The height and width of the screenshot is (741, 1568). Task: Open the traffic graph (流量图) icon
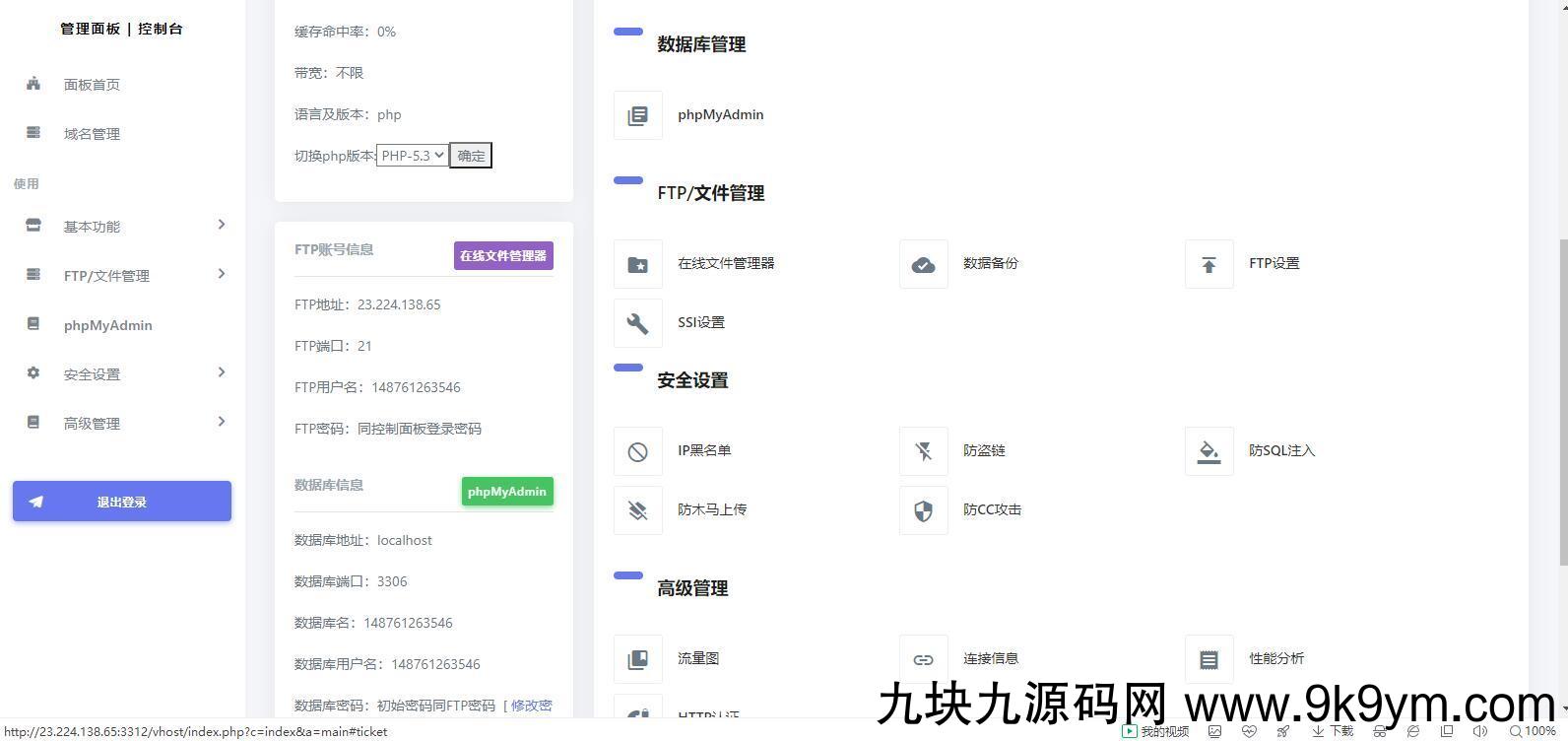tap(638, 659)
